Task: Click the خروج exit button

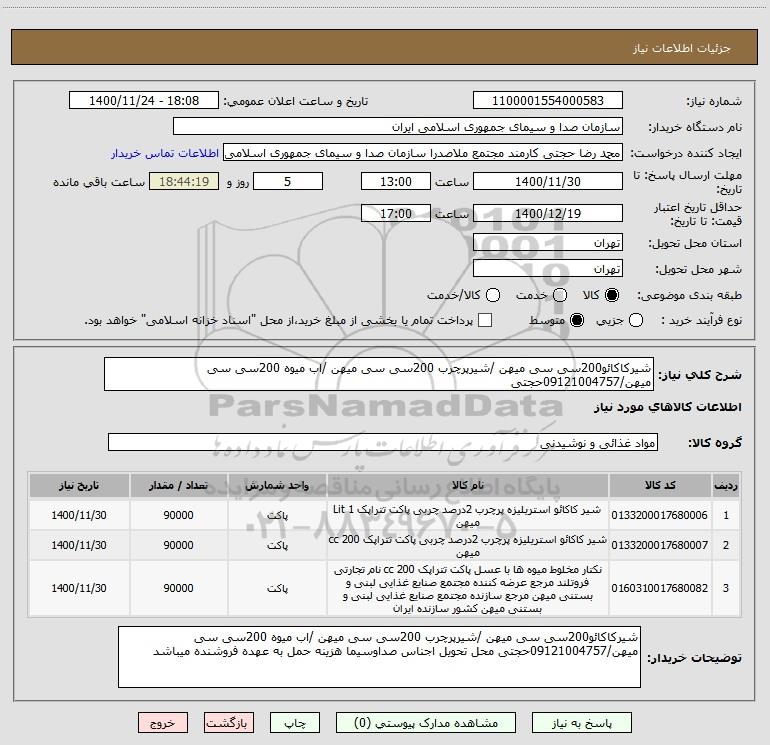Action: click(x=163, y=723)
